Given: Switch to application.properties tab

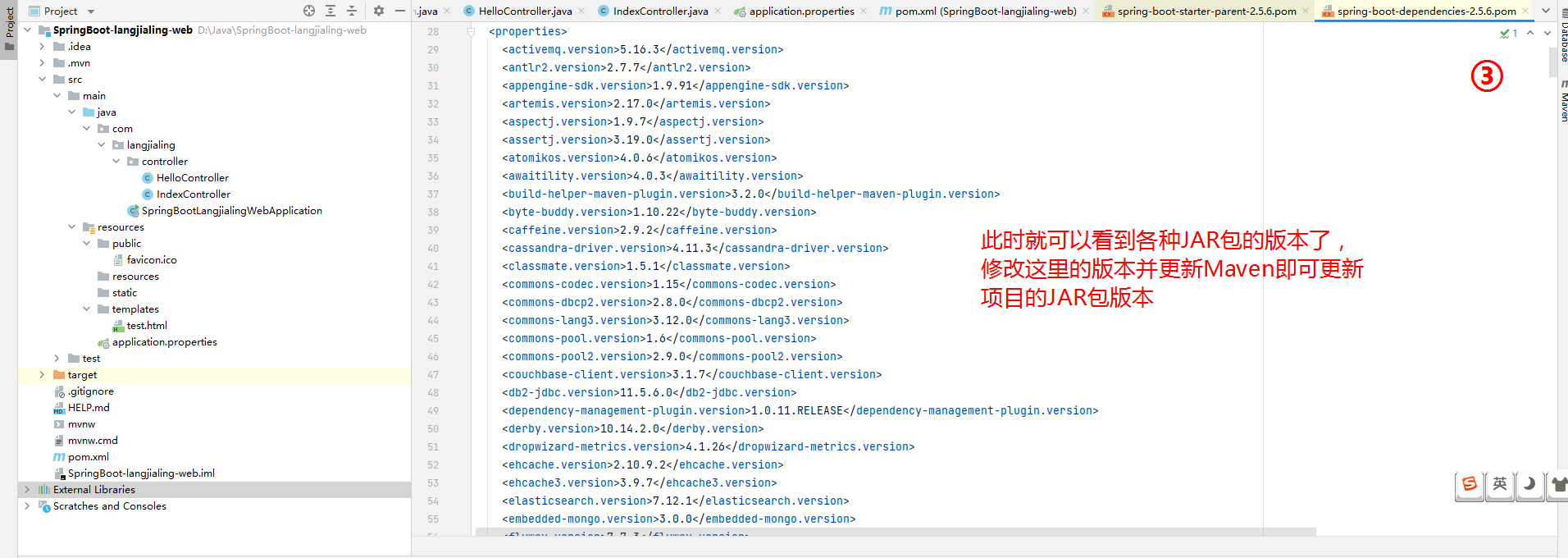Looking at the screenshot, I should coord(801,11).
